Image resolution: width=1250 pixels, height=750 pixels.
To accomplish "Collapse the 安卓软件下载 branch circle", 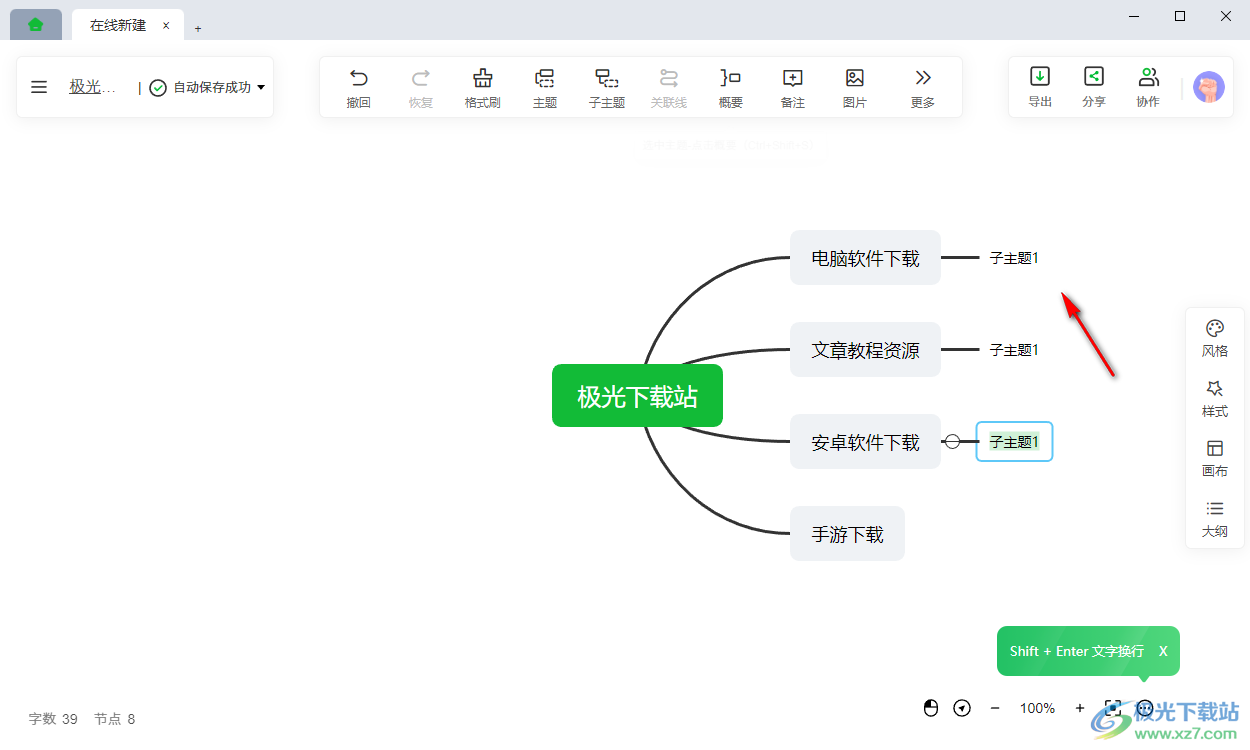I will [952, 441].
